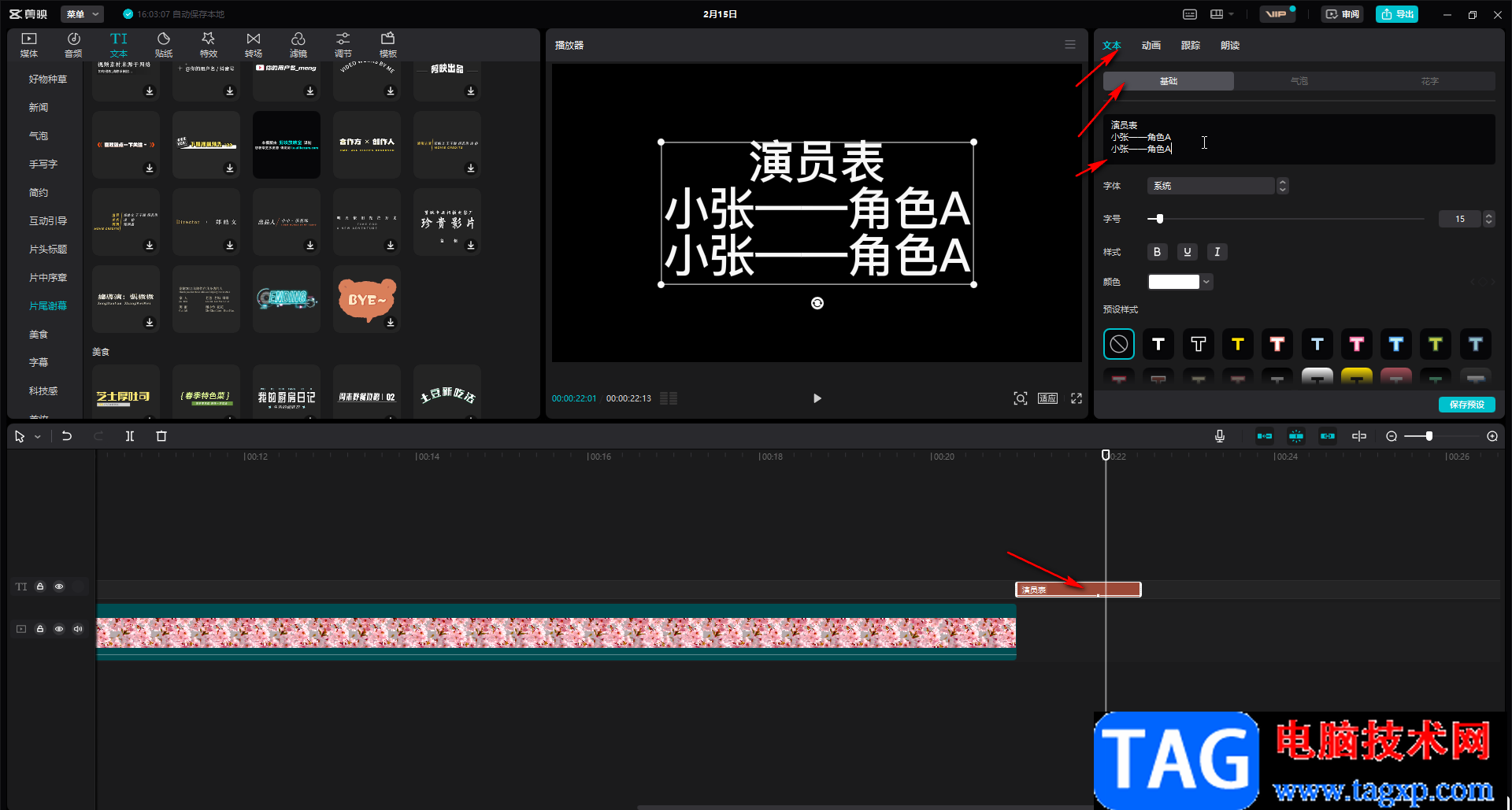Screen dimensions: 1512x810
Task: Open the Audio (音频) panel
Action: tap(73, 45)
